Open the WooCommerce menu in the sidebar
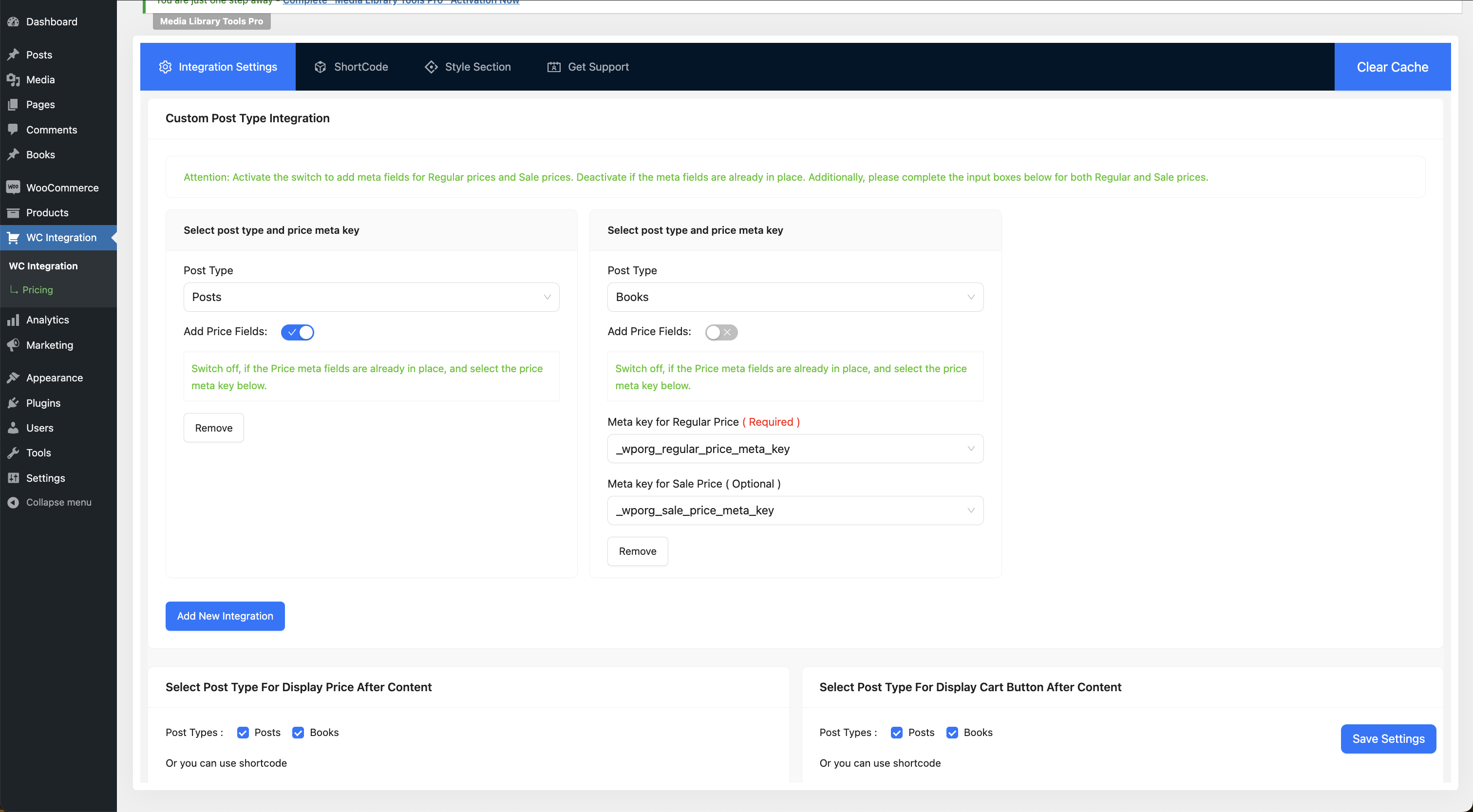 [x=58, y=188]
